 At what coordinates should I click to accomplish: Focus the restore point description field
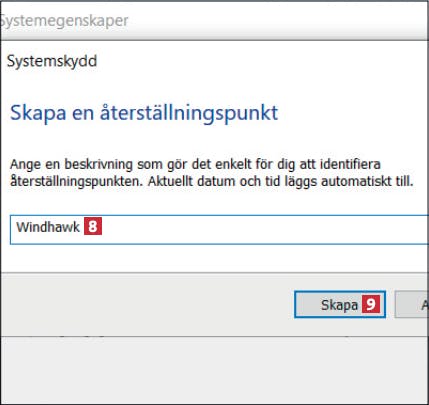tap(219, 230)
